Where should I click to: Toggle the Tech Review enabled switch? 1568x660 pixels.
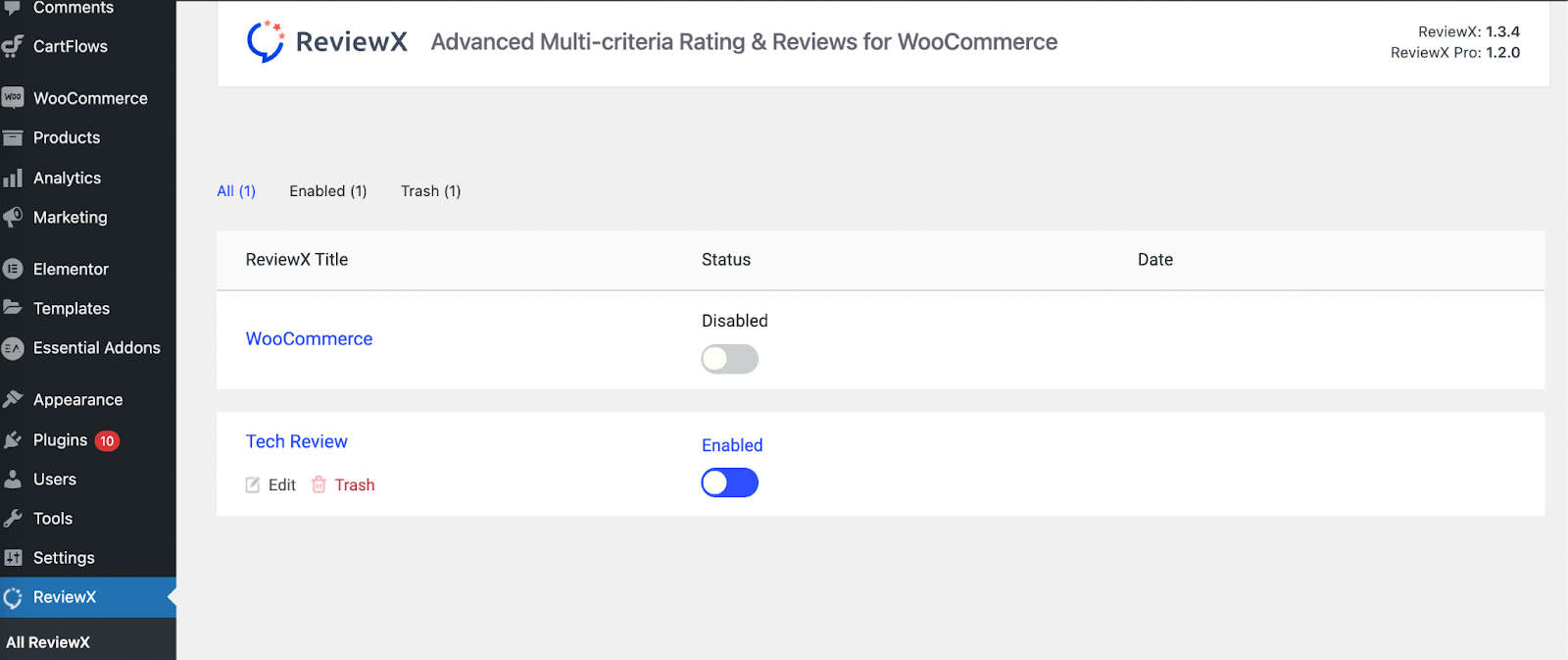730,482
